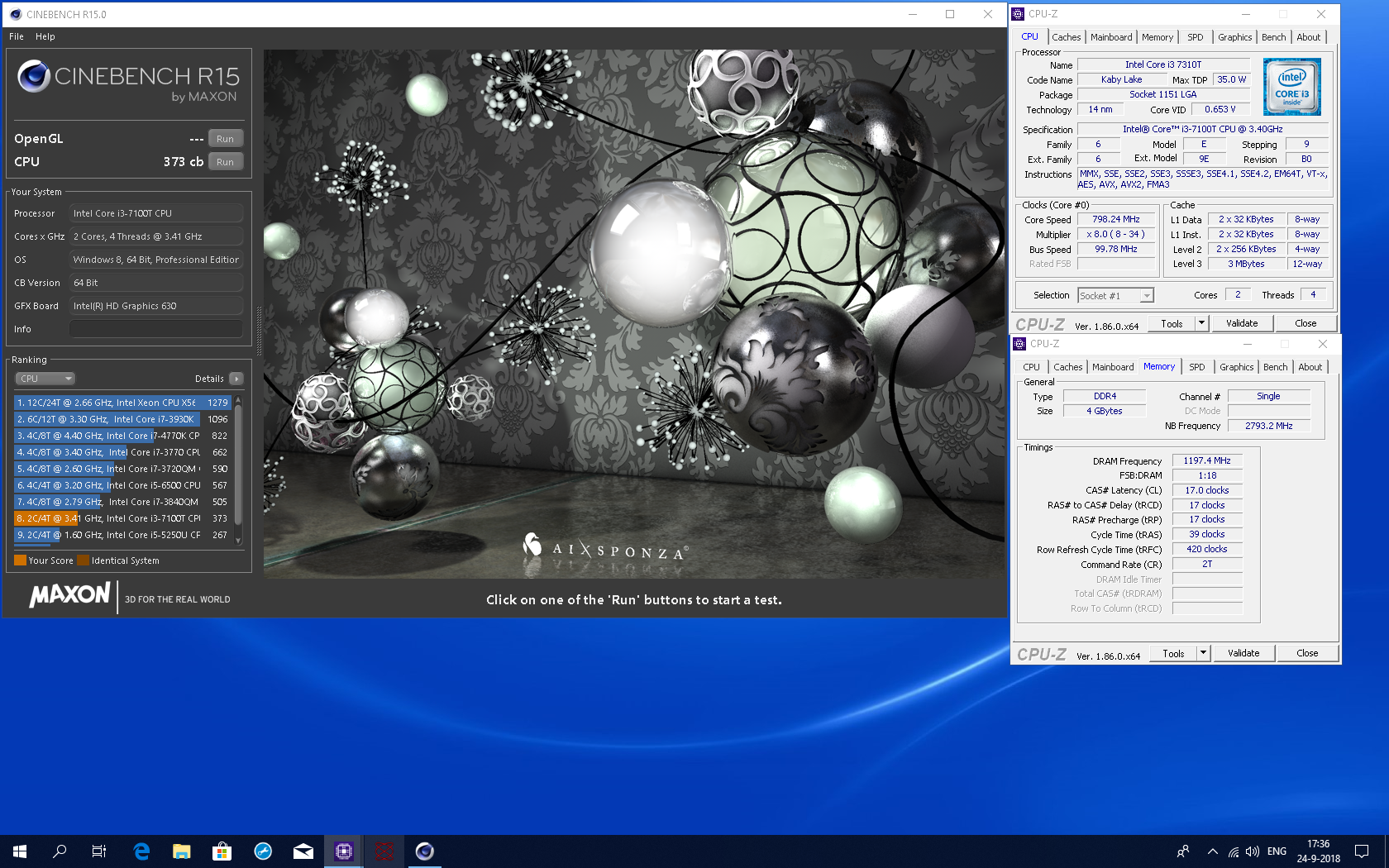Image resolution: width=1389 pixels, height=868 pixels.
Task: Select Xeon X5650 ranking entry
Action: (x=122, y=403)
